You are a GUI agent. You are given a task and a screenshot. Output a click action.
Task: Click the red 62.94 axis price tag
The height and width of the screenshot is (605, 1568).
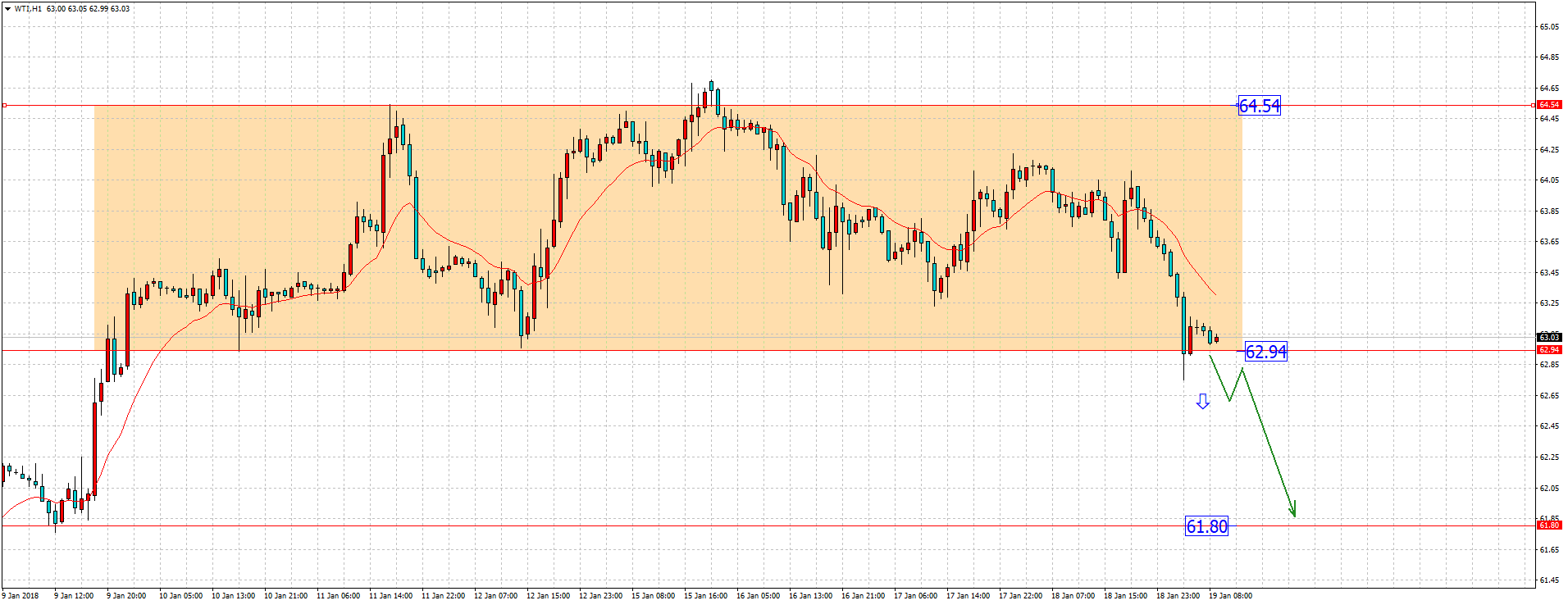(1548, 350)
